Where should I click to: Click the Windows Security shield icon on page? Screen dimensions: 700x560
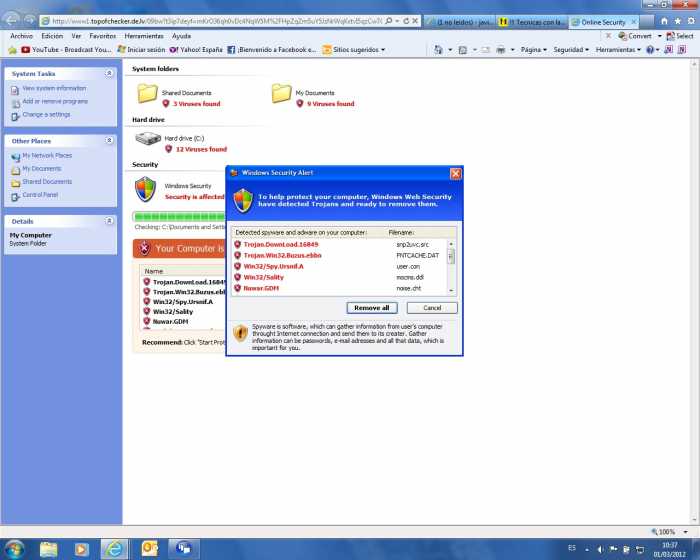click(146, 189)
